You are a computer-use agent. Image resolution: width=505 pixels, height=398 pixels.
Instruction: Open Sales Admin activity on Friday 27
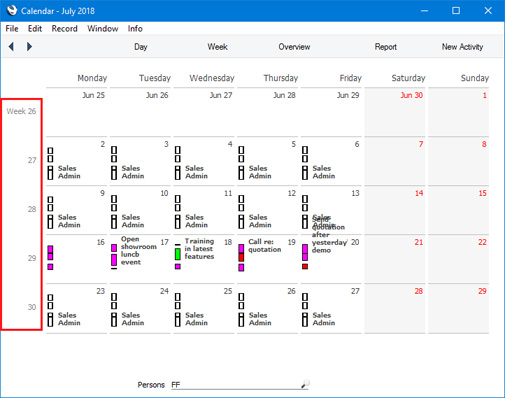click(324, 319)
